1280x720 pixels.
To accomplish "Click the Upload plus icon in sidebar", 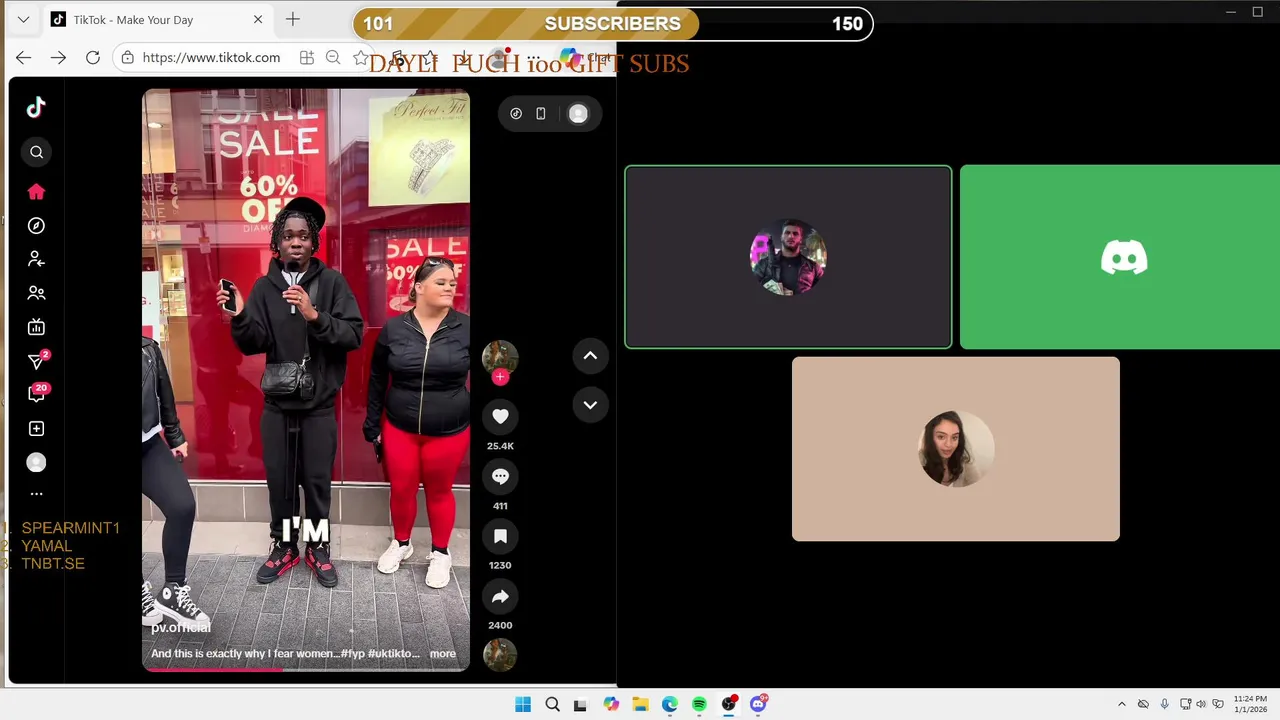I will click(36, 428).
